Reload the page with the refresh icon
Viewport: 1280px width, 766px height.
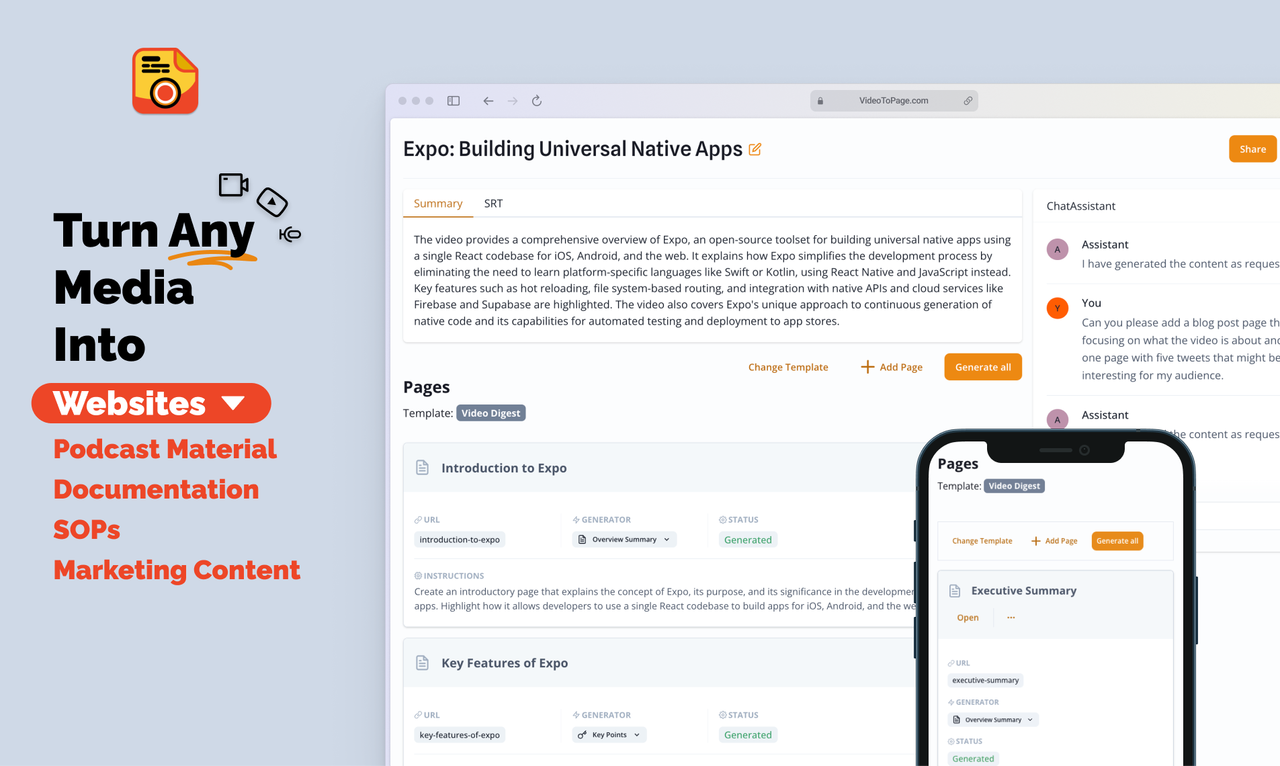(x=536, y=101)
